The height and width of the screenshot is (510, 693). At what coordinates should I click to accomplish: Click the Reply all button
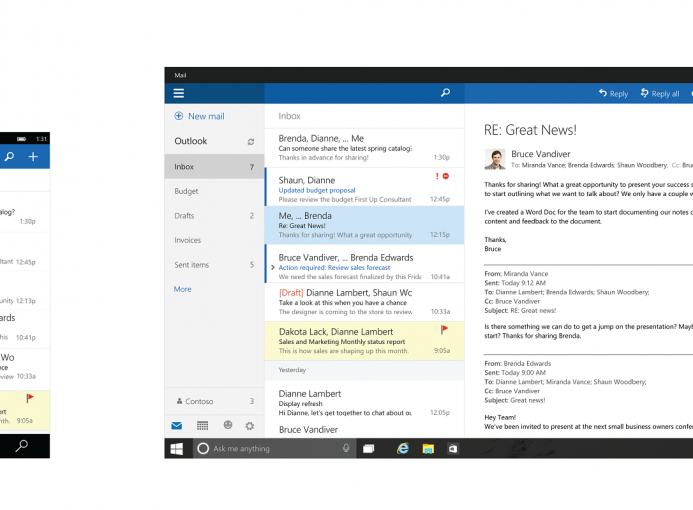coord(659,94)
